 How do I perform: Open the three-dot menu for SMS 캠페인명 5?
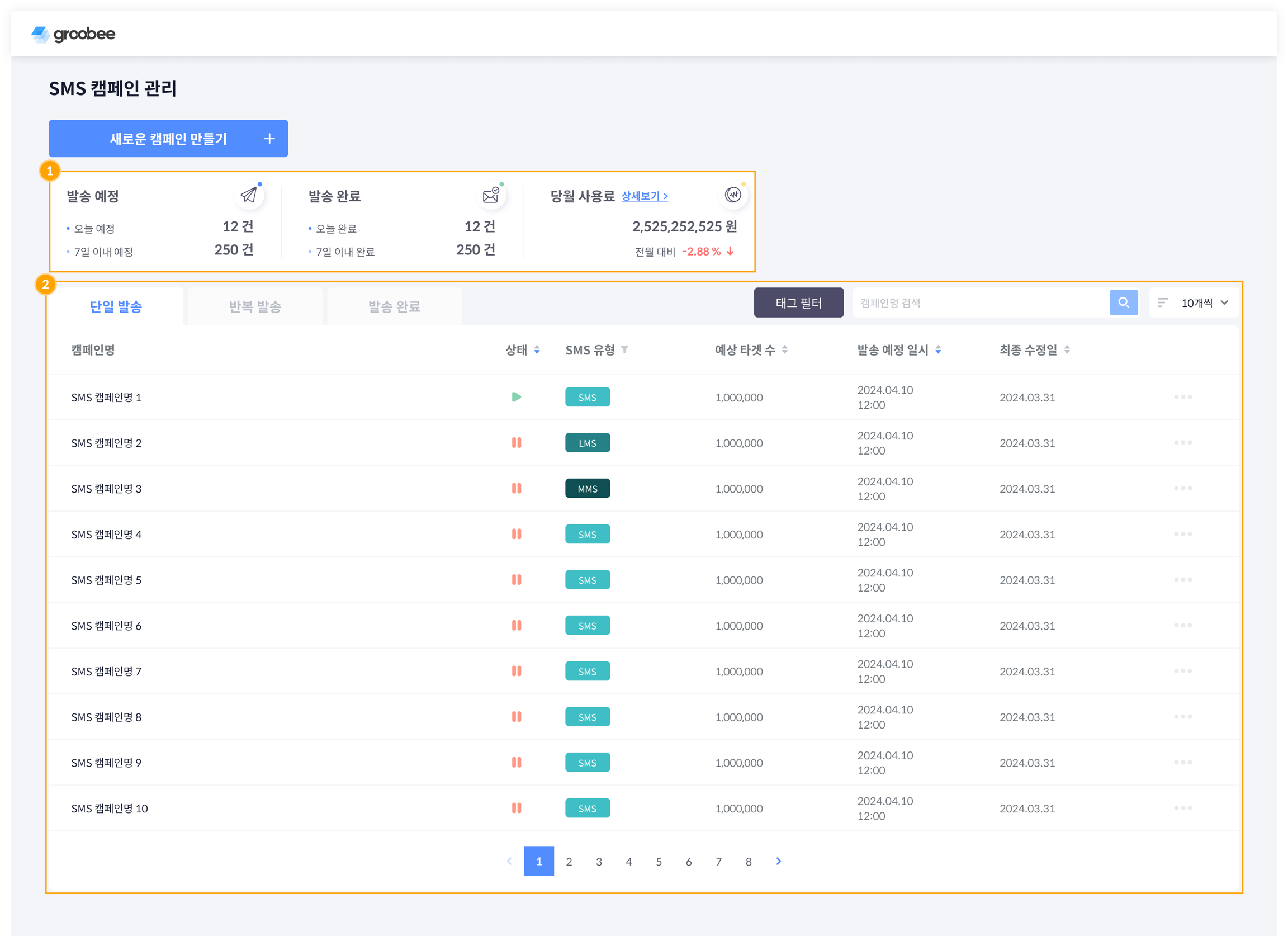pos(1182,580)
